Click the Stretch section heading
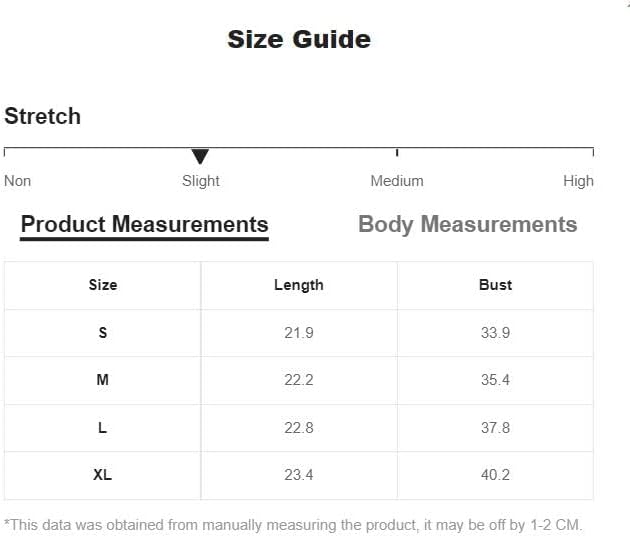Image resolution: width=630 pixels, height=538 pixels. tap(43, 116)
